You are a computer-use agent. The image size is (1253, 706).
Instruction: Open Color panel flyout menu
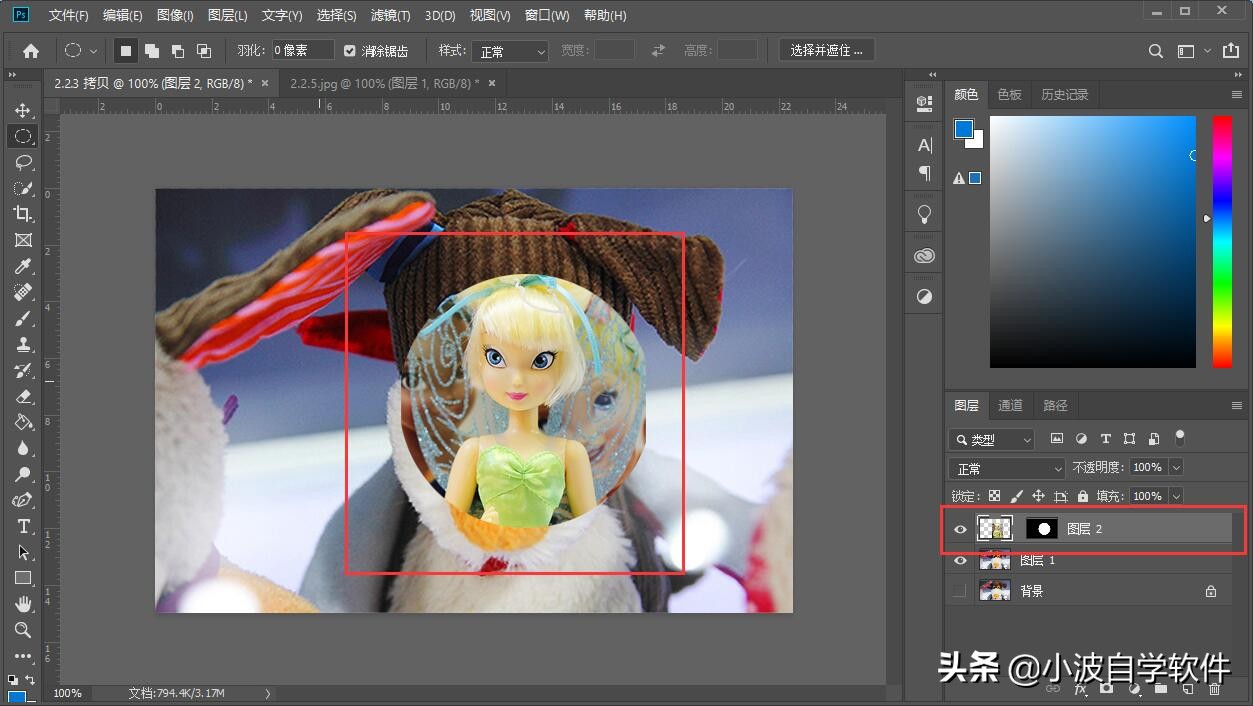[x=1237, y=95]
